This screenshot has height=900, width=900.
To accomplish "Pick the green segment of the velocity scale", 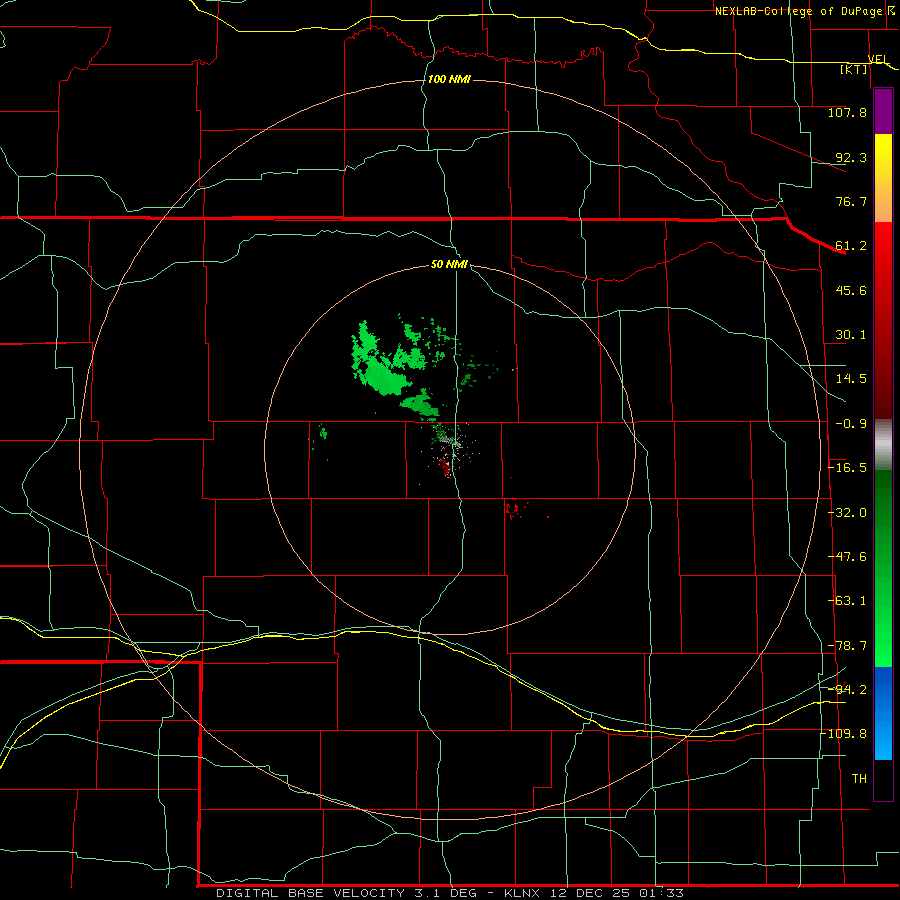I will [x=883, y=568].
